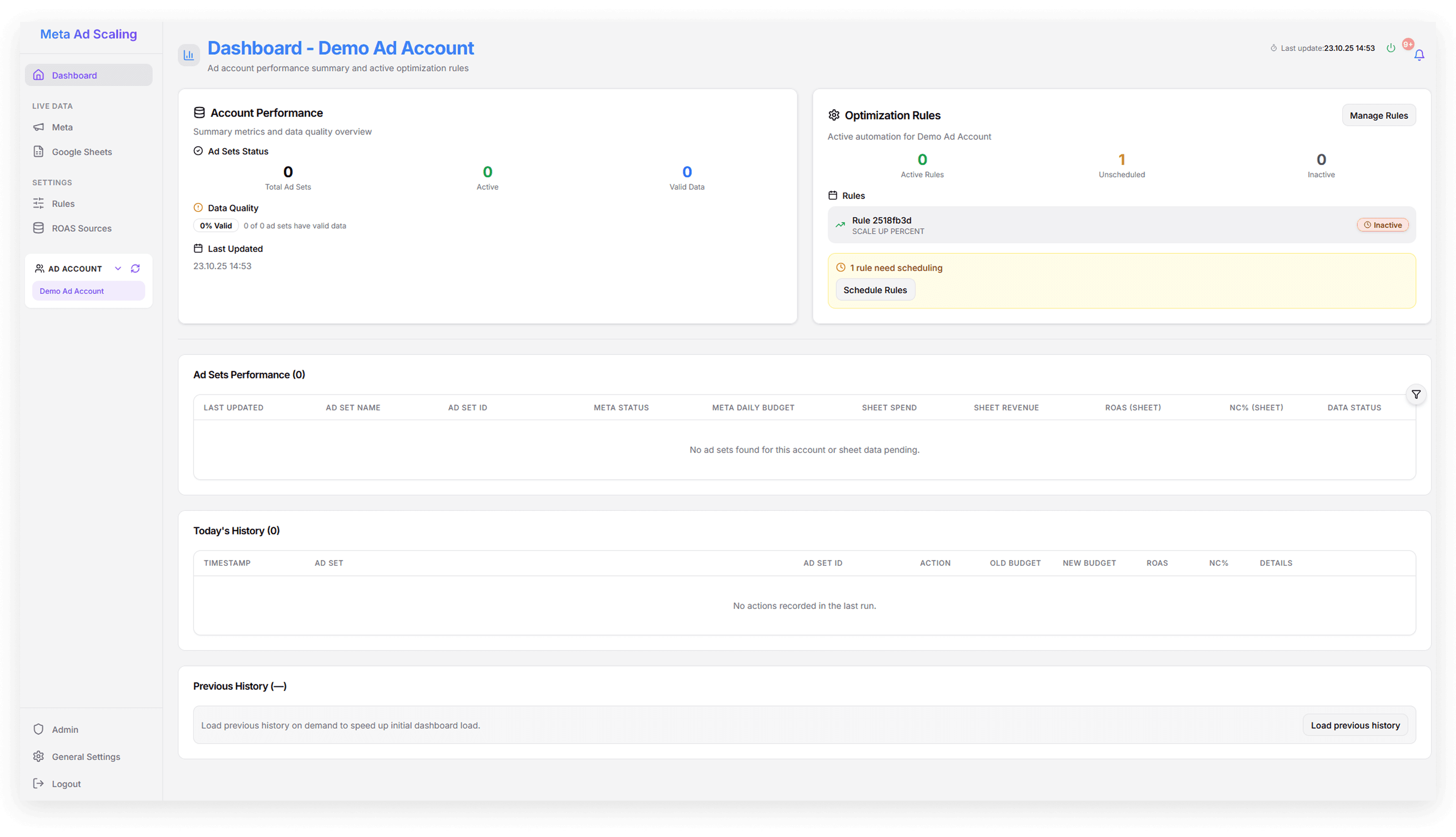Click Load previous history

pyautogui.click(x=1355, y=725)
